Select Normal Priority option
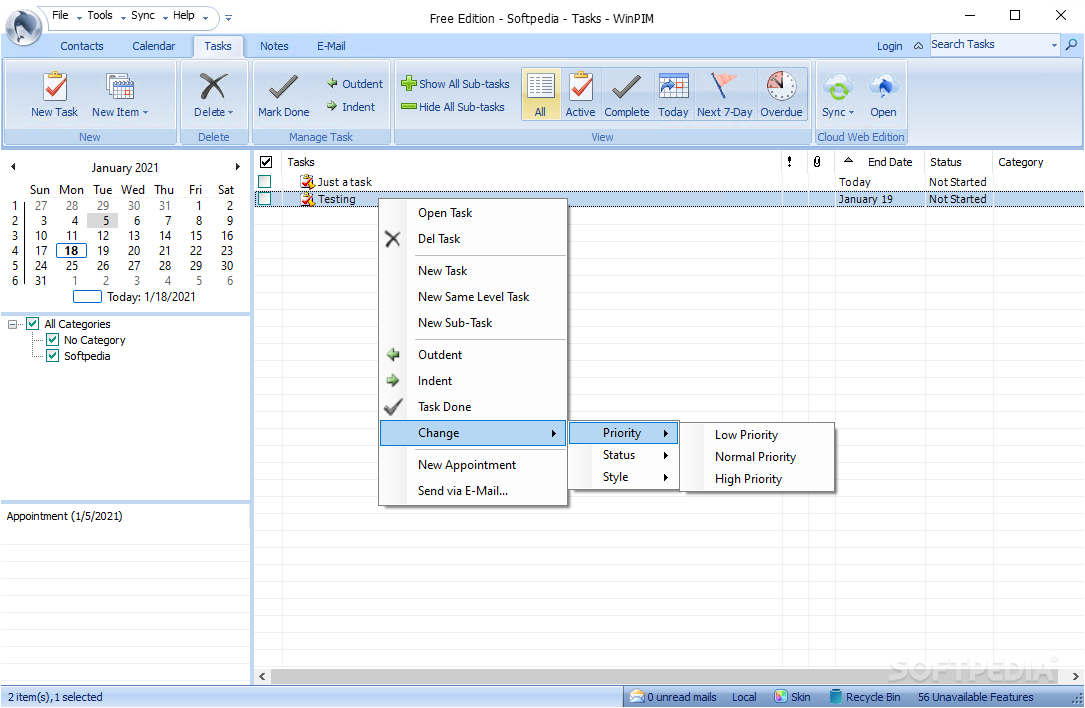 pos(757,457)
